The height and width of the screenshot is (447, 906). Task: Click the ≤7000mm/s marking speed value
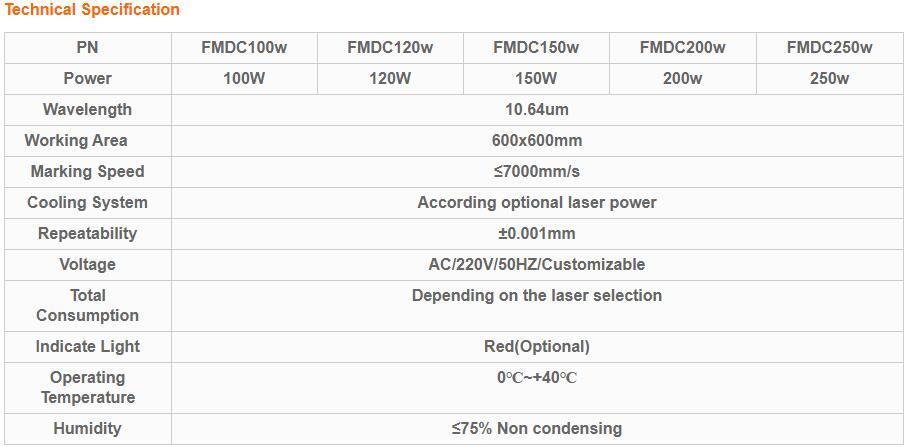[537, 171]
